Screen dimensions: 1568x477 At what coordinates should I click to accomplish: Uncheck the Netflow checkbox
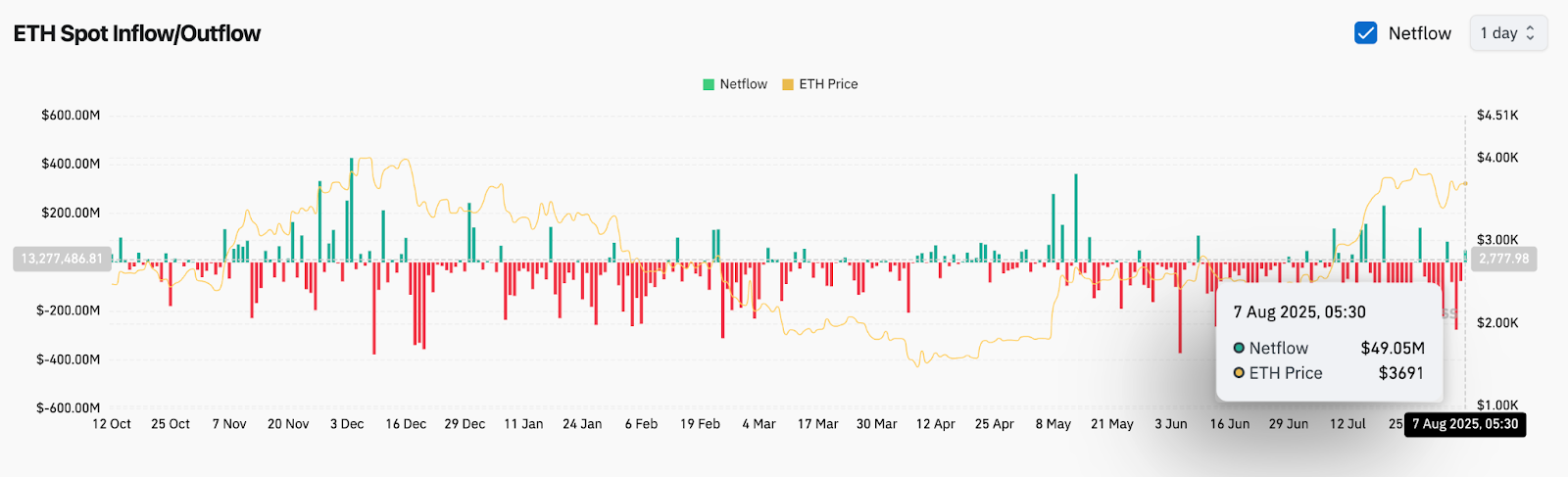pos(1365,33)
